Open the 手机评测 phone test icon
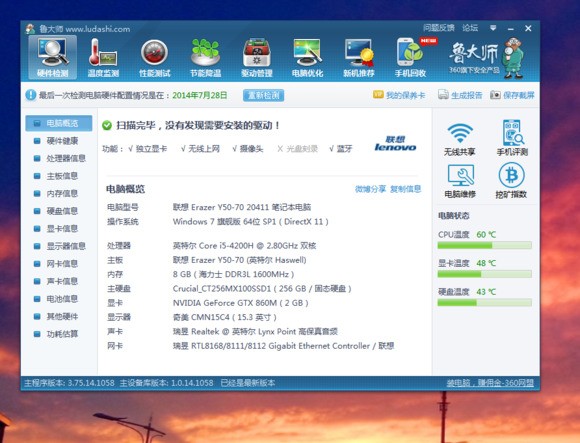The image size is (580, 443). click(512, 138)
